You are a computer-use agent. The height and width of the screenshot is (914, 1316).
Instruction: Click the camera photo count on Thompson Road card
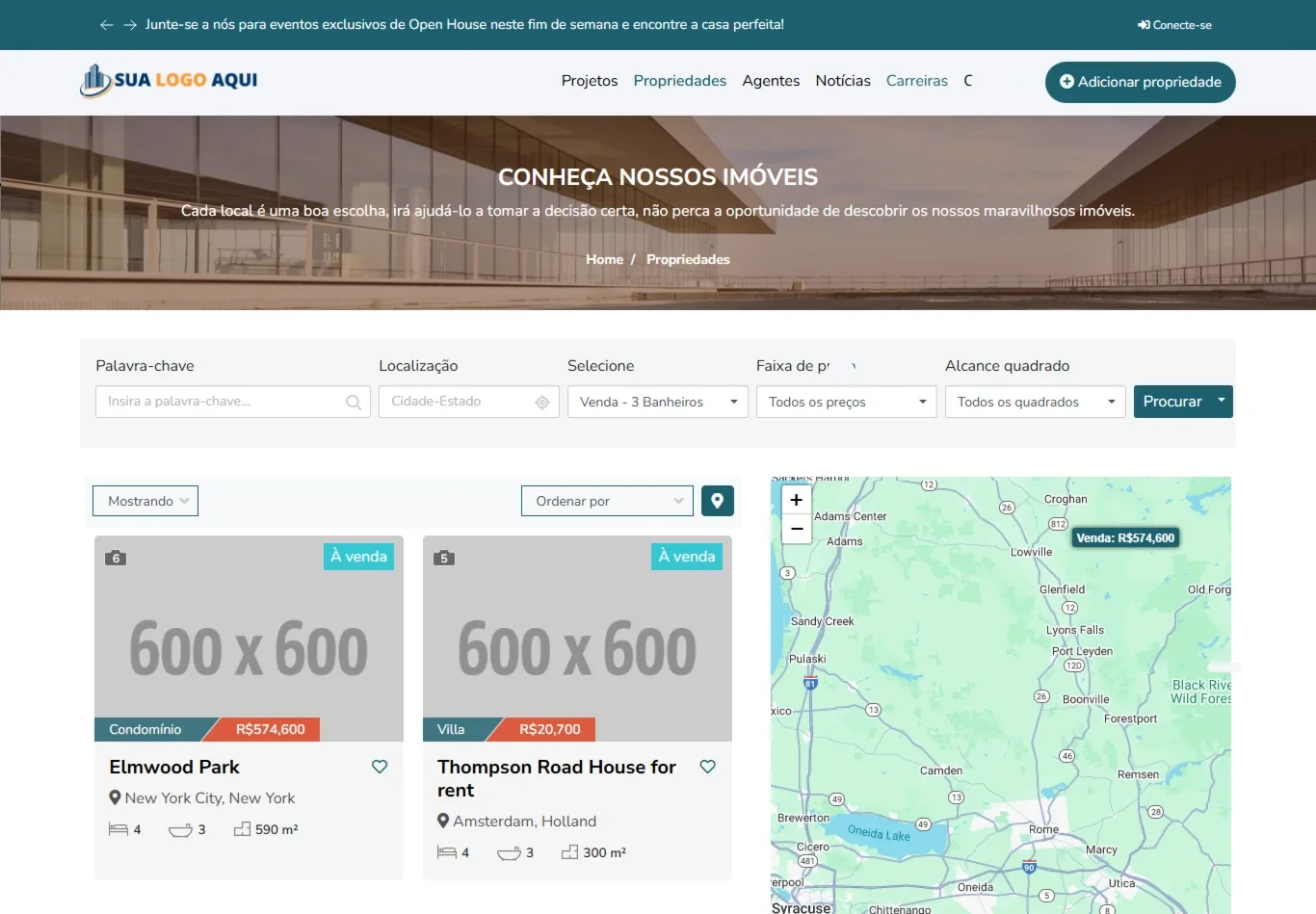pos(444,558)
